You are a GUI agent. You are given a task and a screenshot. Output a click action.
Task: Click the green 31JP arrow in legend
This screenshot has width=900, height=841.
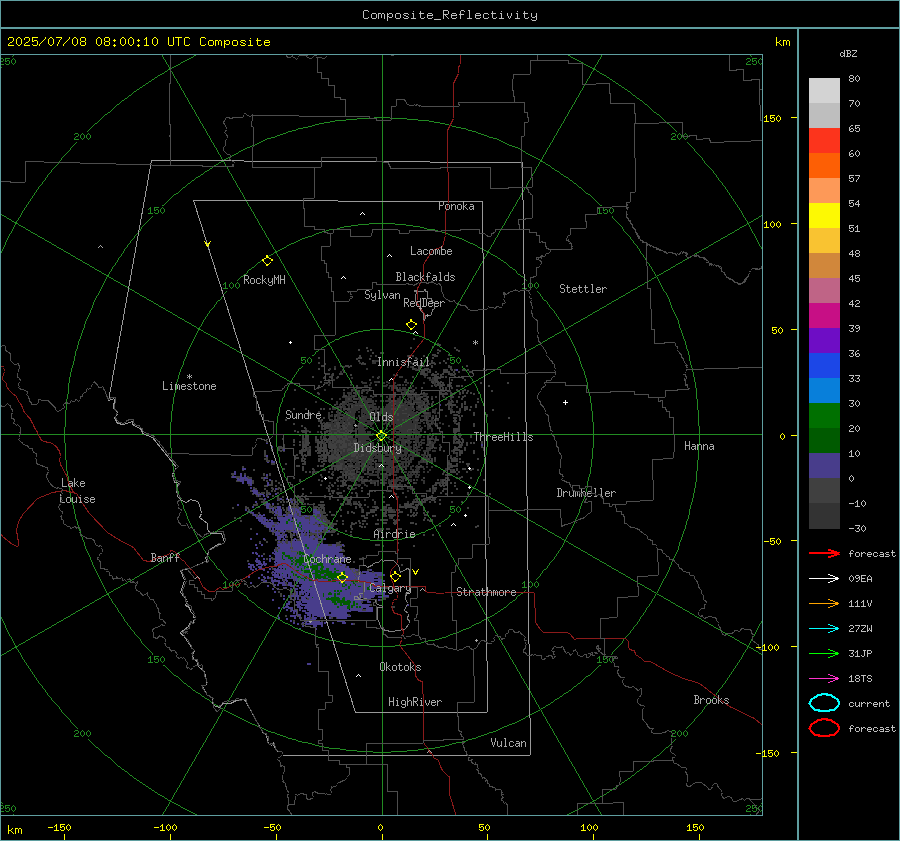click(824, 653)
